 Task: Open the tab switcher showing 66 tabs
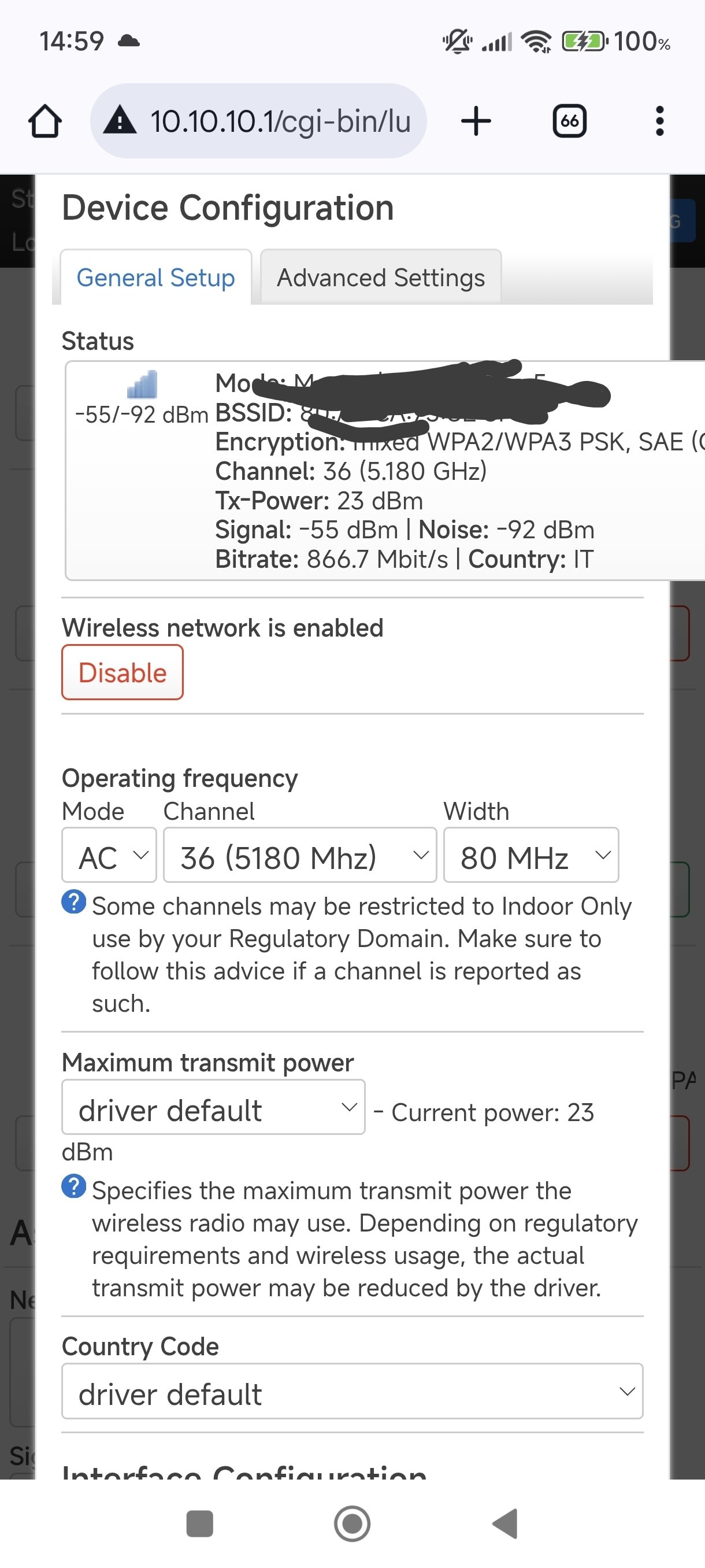569,121
